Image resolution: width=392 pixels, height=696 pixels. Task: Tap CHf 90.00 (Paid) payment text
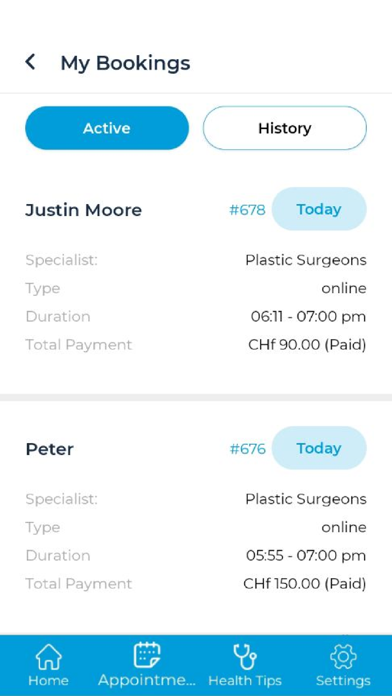(x=307, y=345)
